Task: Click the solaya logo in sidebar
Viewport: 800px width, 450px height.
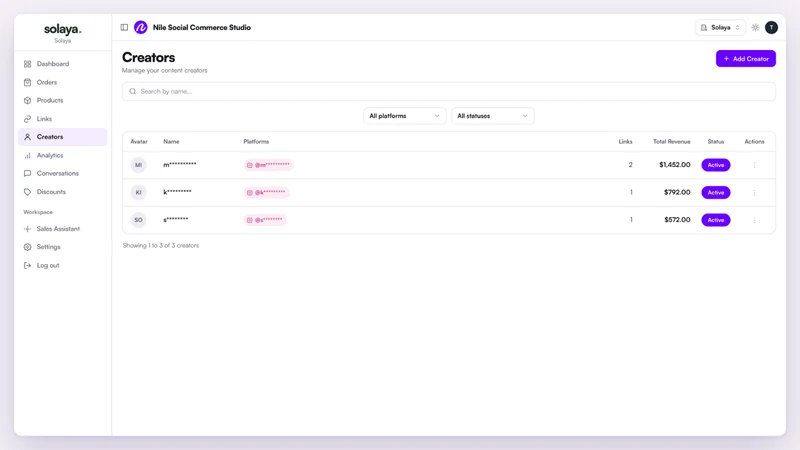Action: pyautogui.click(x=63, y=29)
